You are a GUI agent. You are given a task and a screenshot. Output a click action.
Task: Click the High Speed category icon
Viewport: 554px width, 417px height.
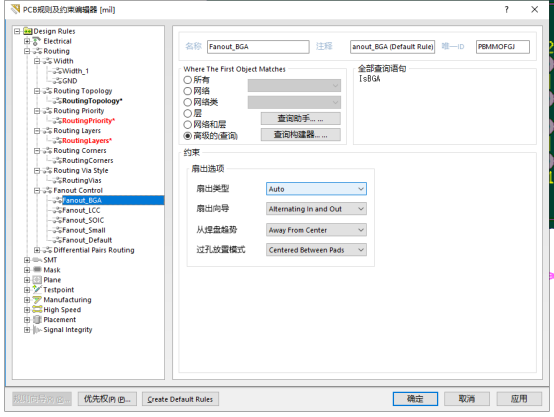pyautogui.click(x=37, y=310)
